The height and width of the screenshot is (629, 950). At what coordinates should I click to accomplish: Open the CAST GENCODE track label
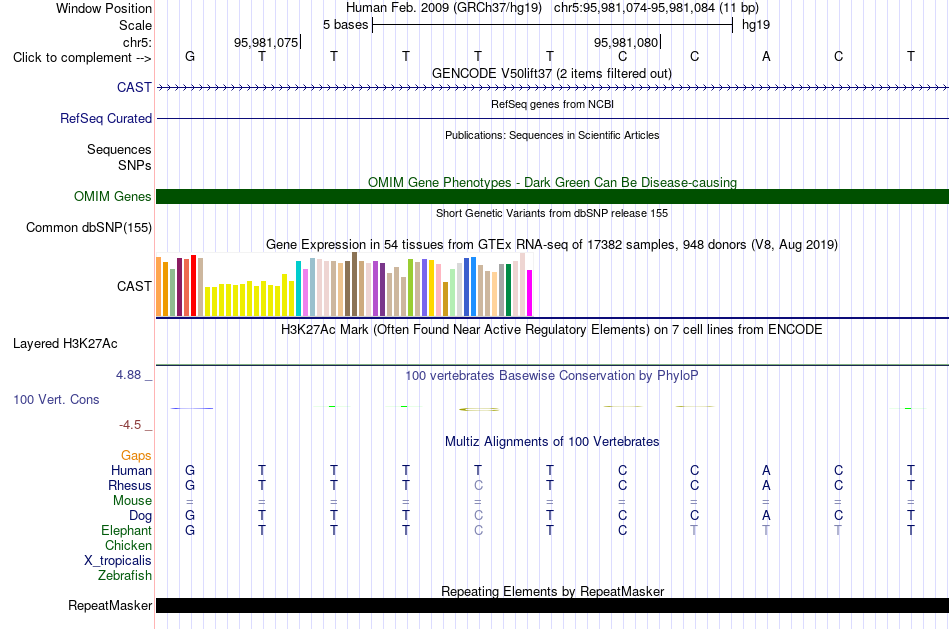(x=134, y=87)
